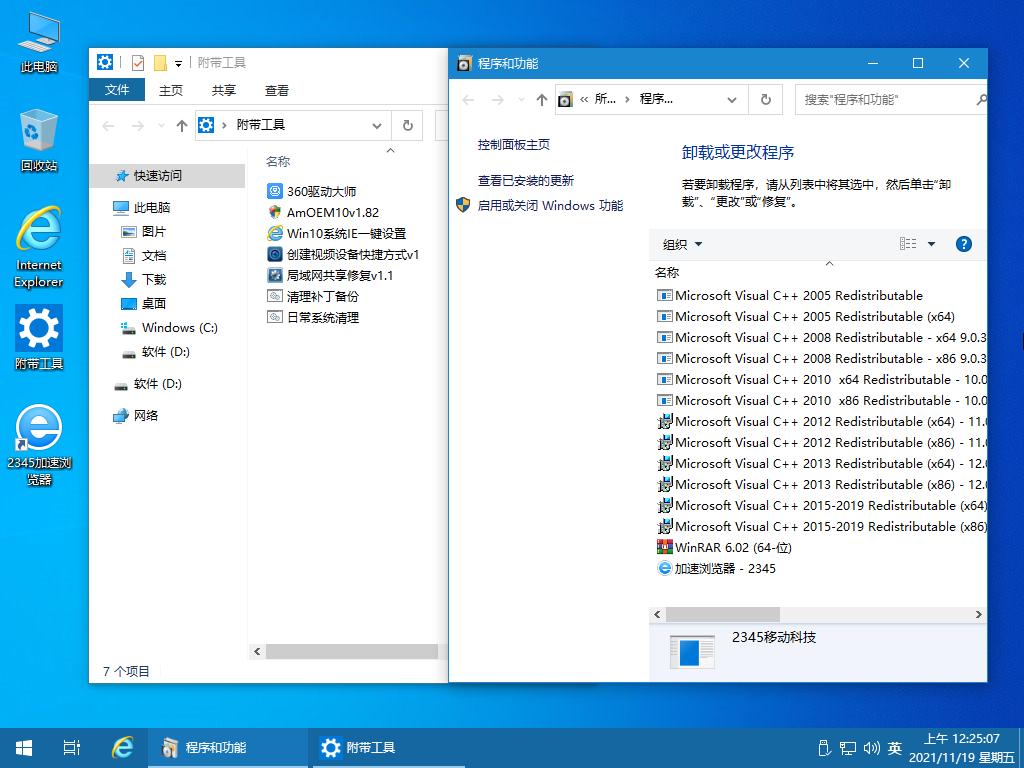Open 控制面板主页 link
This screenshot has width=1024, height=768.
point(514,144)
